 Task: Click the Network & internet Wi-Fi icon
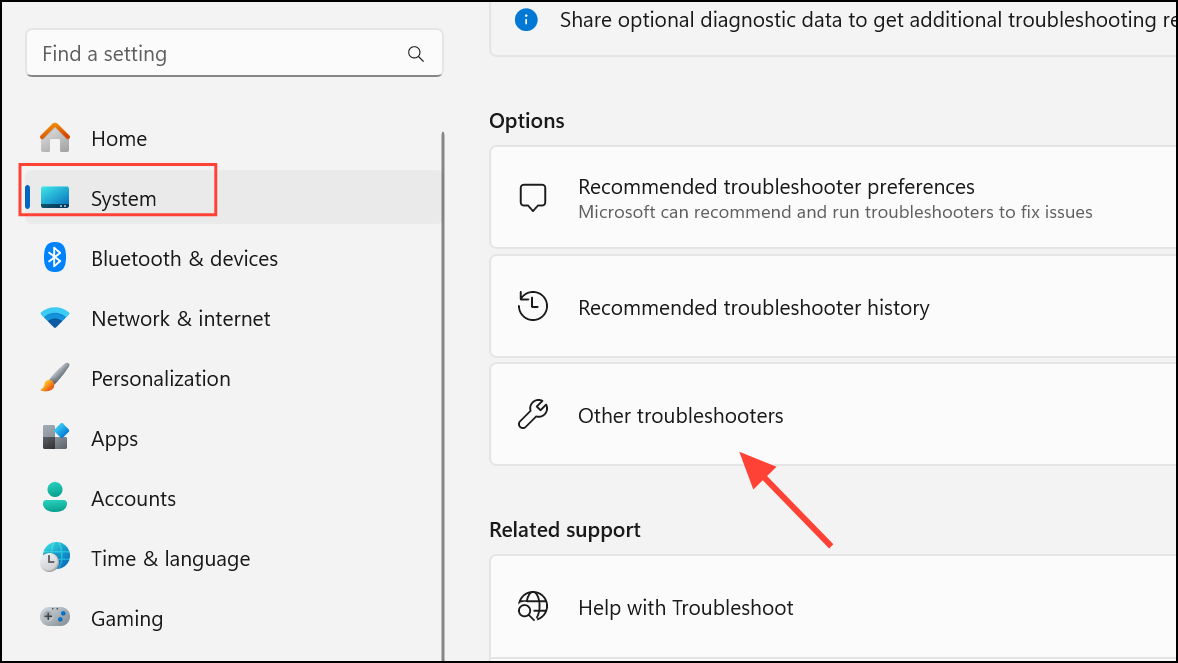[55, 318]
